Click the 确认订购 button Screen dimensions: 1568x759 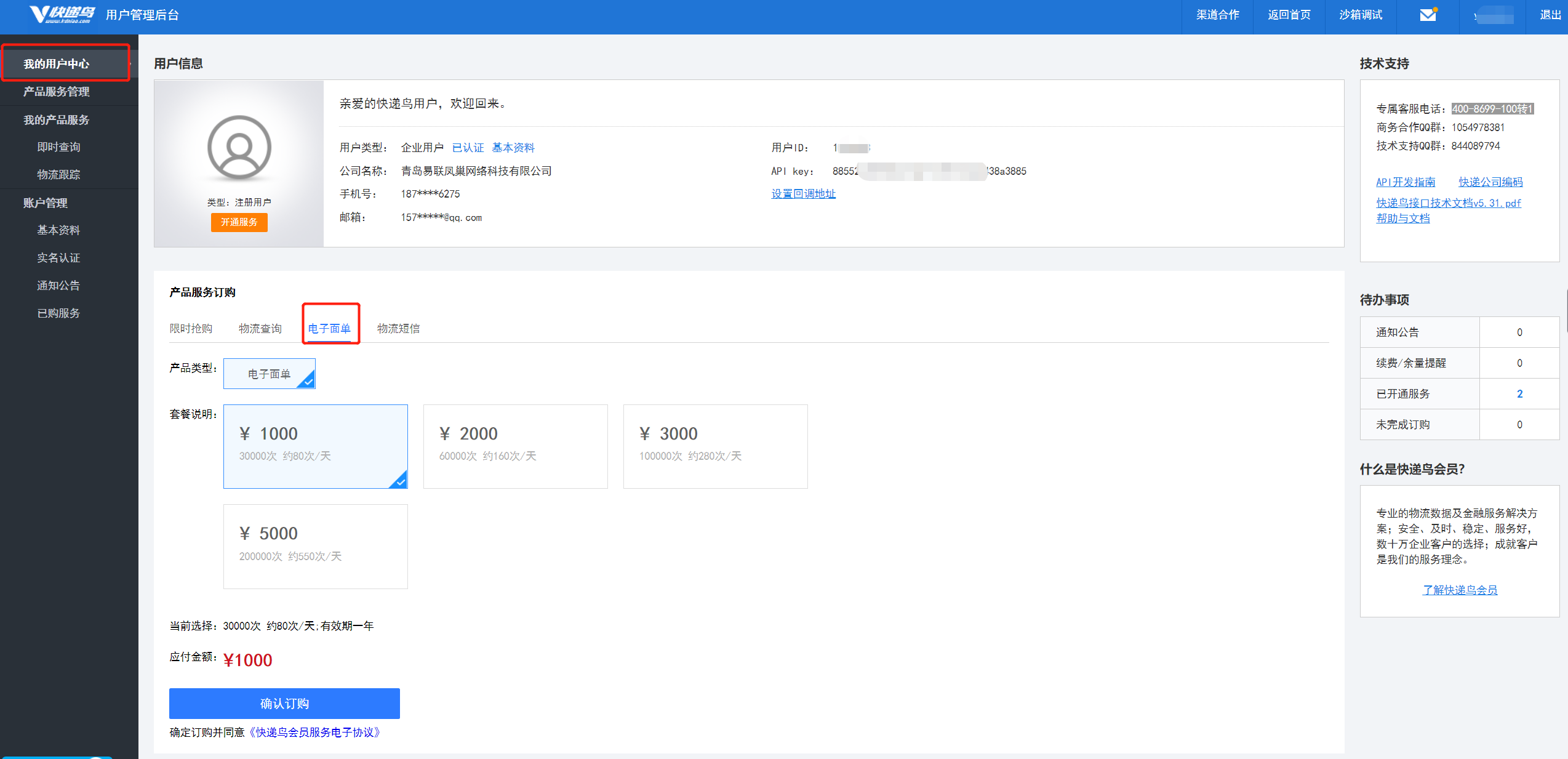click(x=284, y=704)
